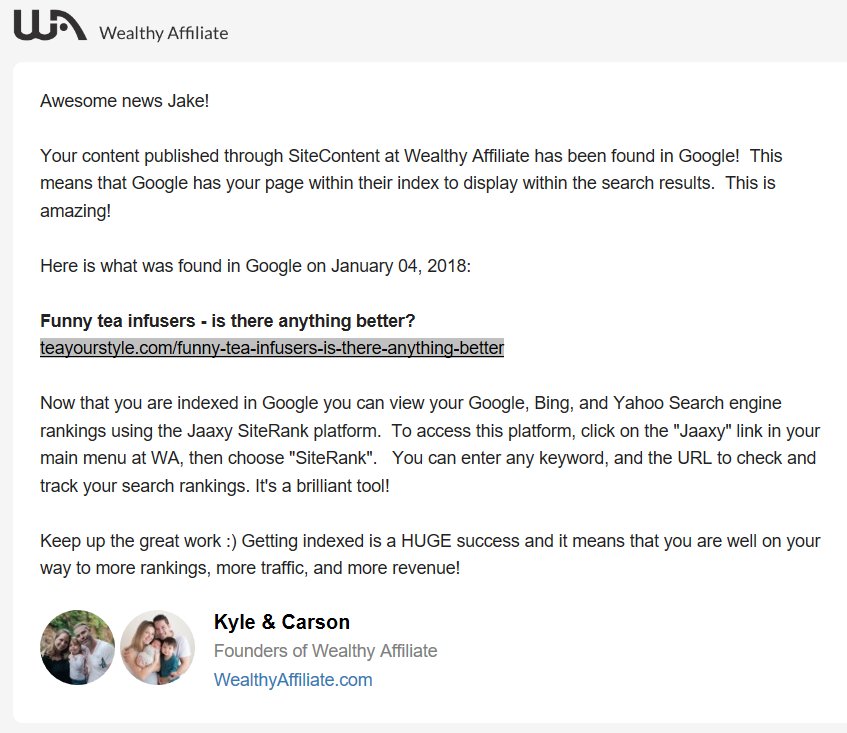Open the teayourstyle.com funny tea infusers link

pyautogui.click(x=272, y=348)
